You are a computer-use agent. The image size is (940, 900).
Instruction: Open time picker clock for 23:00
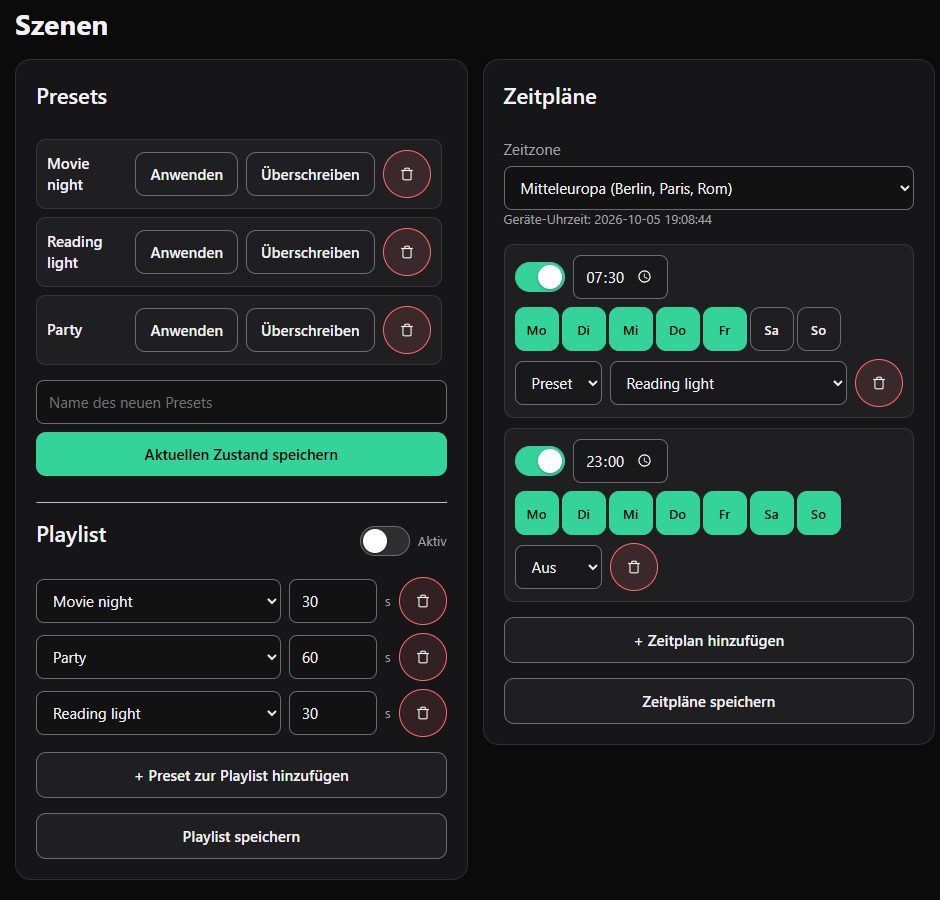point(644,460)
